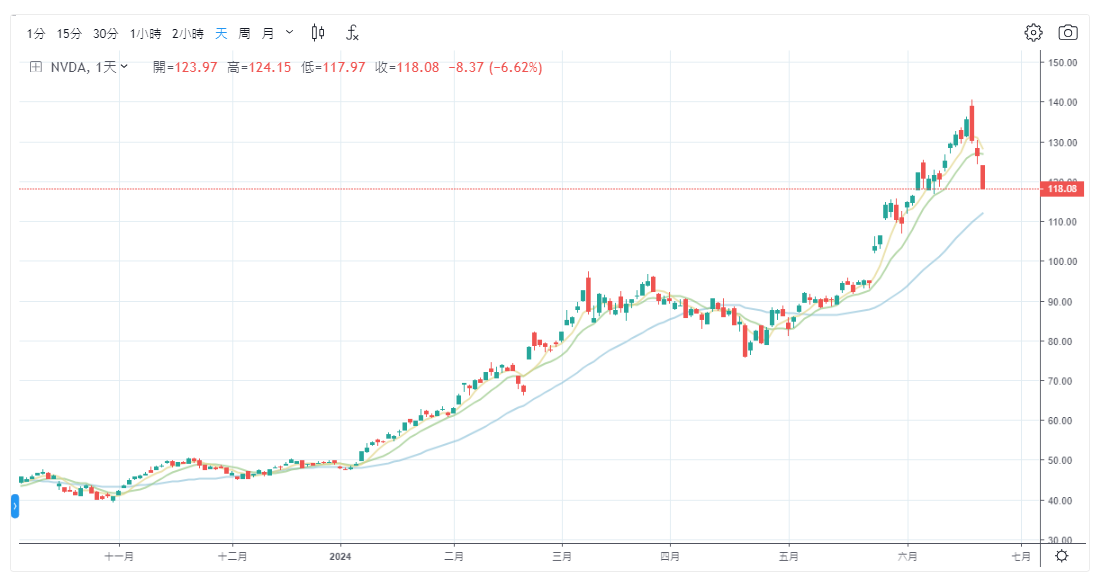Switch to the 15分 timeframe
1103x580 pixels.
point(69,33)
